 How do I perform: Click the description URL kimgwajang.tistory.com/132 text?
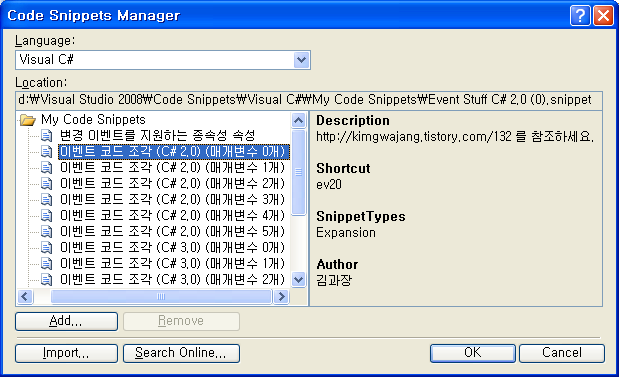pyautogui.click(x=414, y=137)
